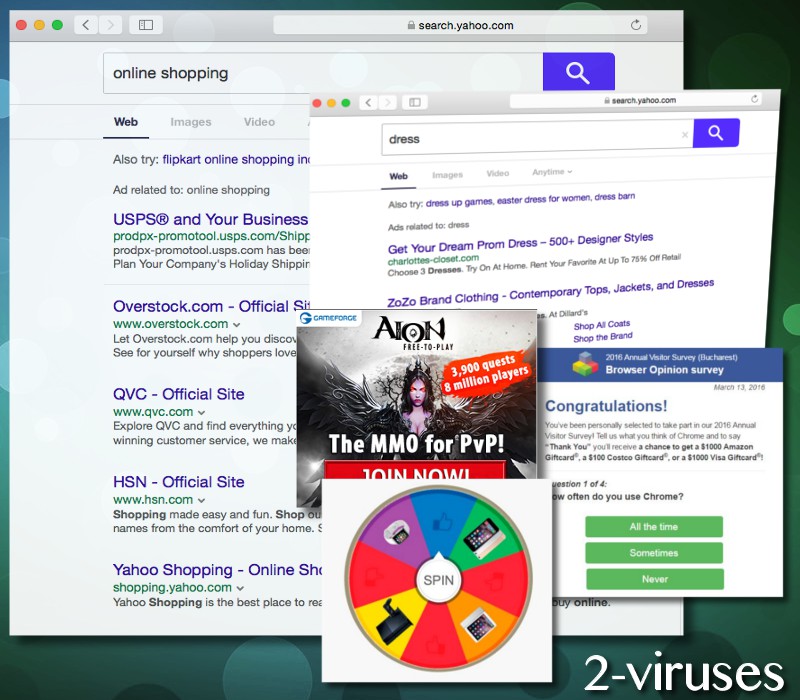Switch to the Images tab in the rear window
Screen dimensions: 800x700
point(190,122)
